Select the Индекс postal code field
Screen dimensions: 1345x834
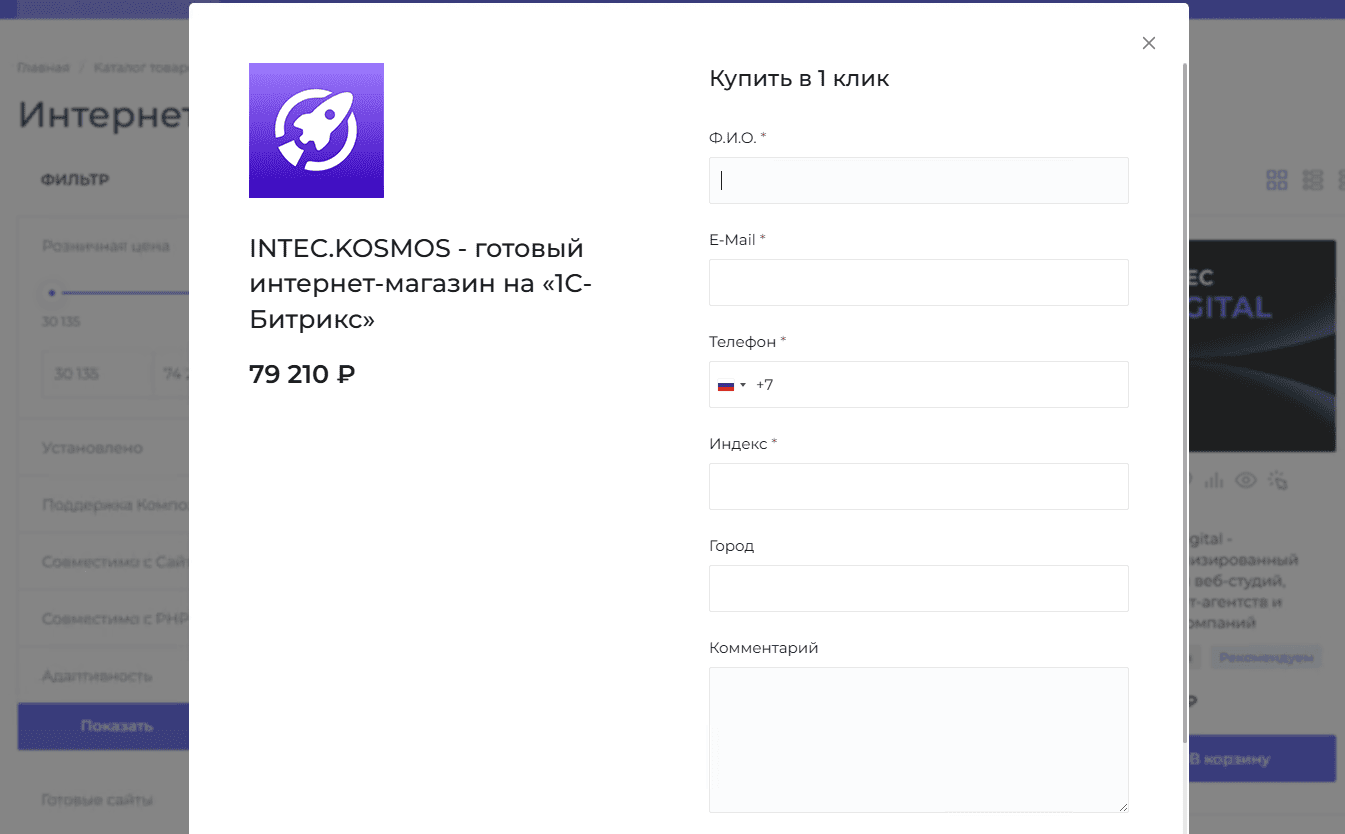point(918,486)
